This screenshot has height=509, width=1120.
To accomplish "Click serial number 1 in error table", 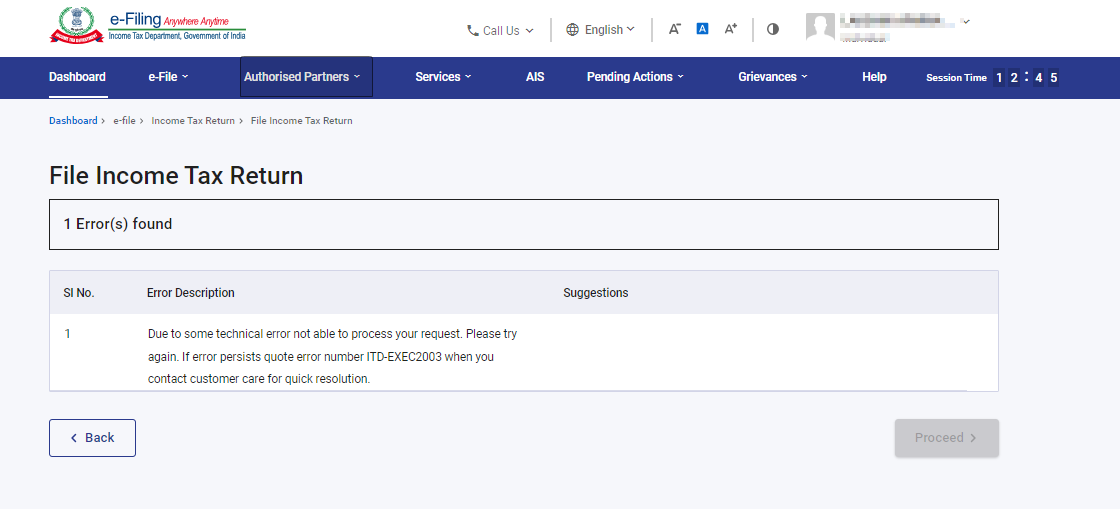I will [x=67, y=333].
